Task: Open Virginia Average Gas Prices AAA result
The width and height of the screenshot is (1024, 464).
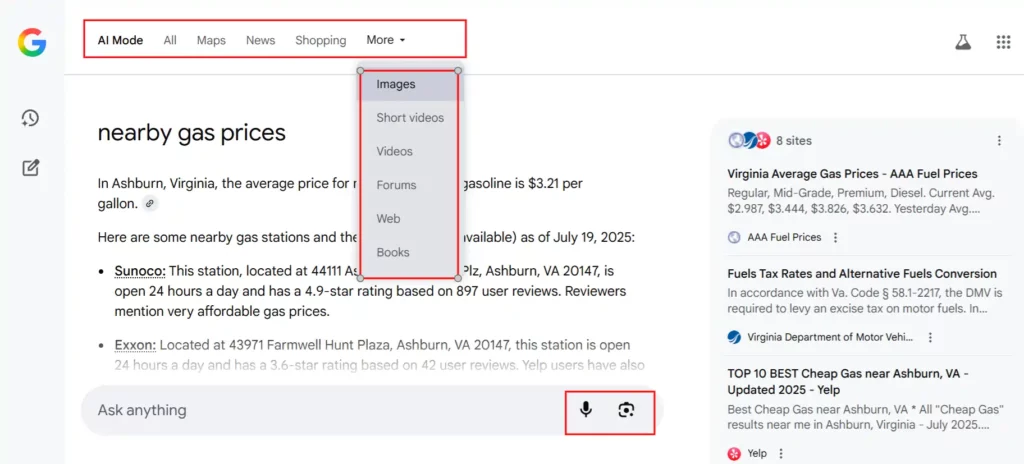Action: [852, 174]
